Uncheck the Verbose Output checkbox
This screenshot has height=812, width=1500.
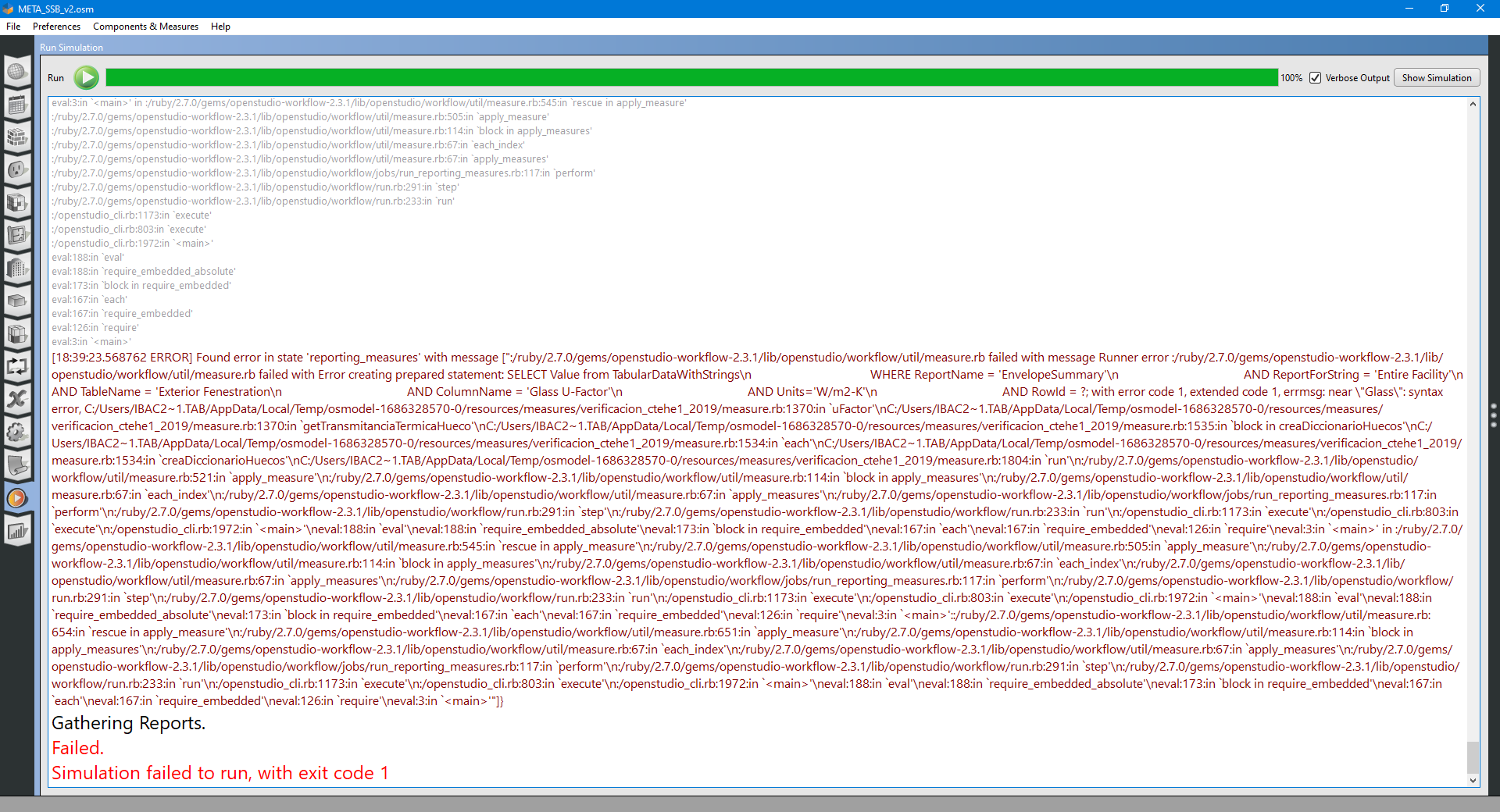[x=1316, y=77]
